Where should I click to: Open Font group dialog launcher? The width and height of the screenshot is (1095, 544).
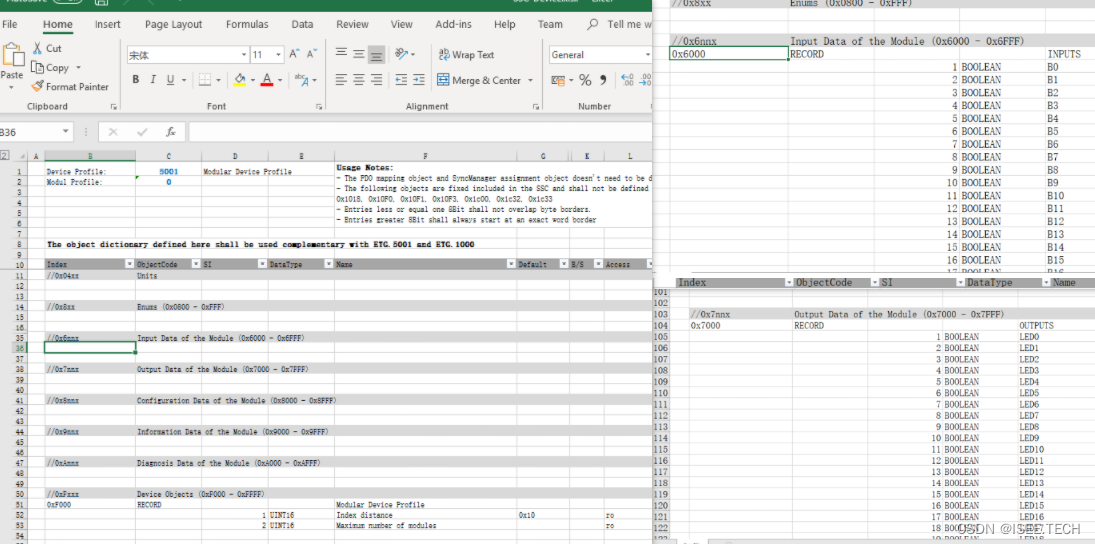318,107
